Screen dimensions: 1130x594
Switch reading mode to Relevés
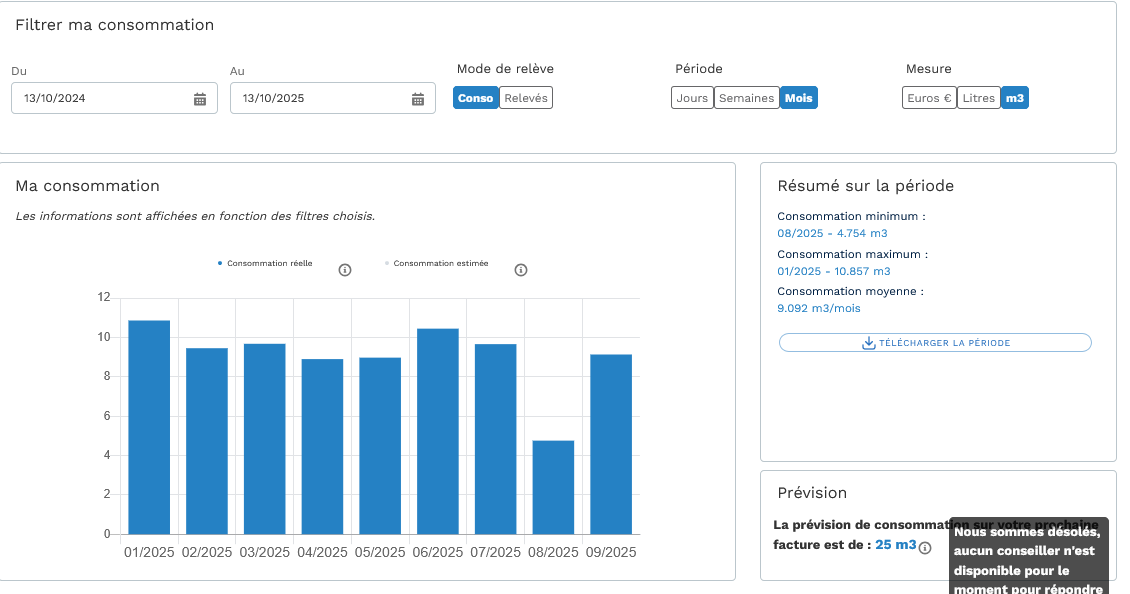click(526, 98)
